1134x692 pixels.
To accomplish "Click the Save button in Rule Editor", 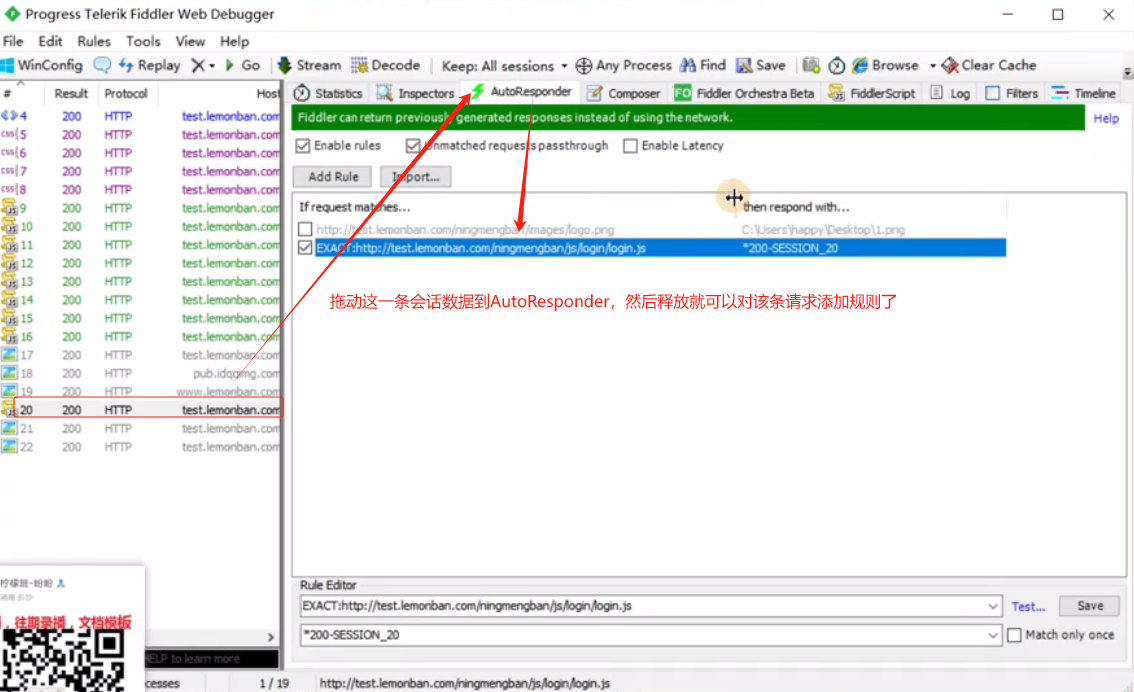I will (1089, 606).
